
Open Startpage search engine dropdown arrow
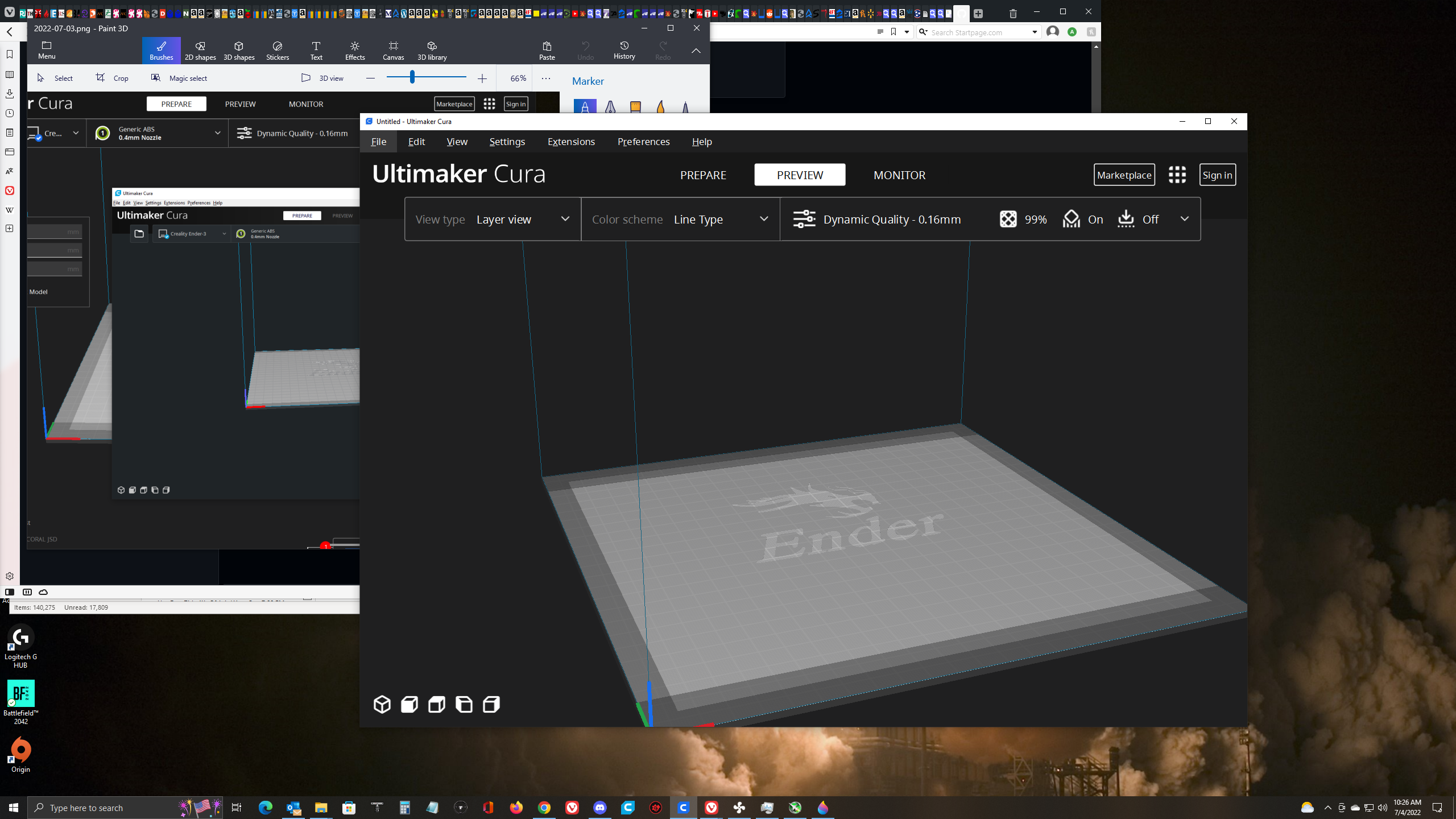click(1035, 32)
